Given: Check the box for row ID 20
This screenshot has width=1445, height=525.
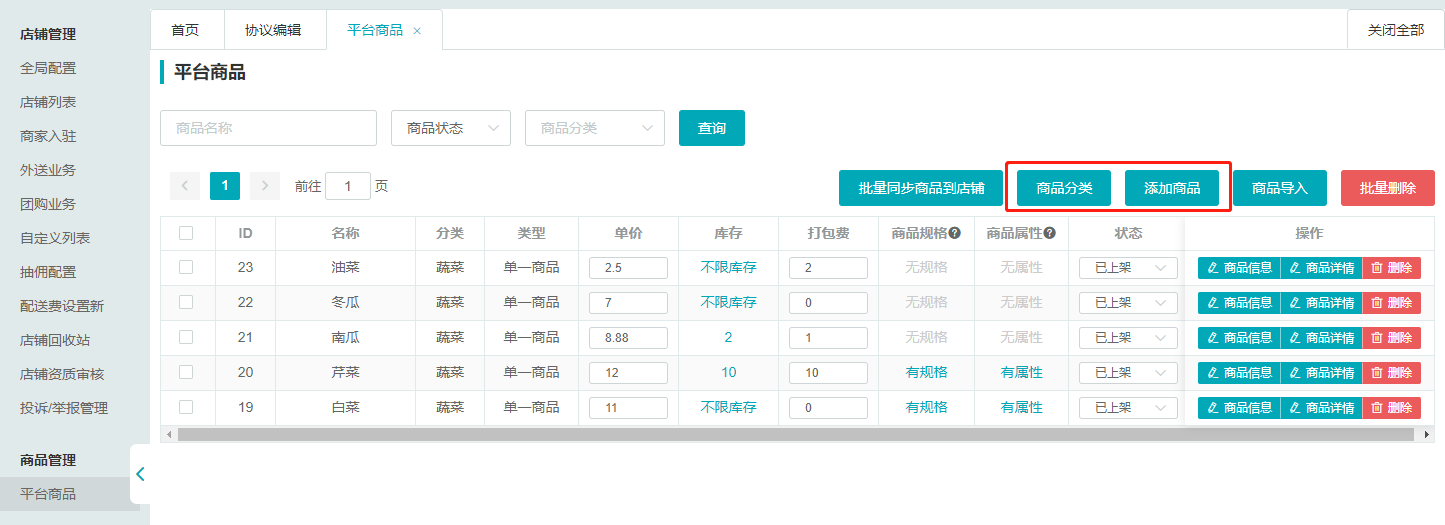Looking at the screenshot, I should pos(186,372).
